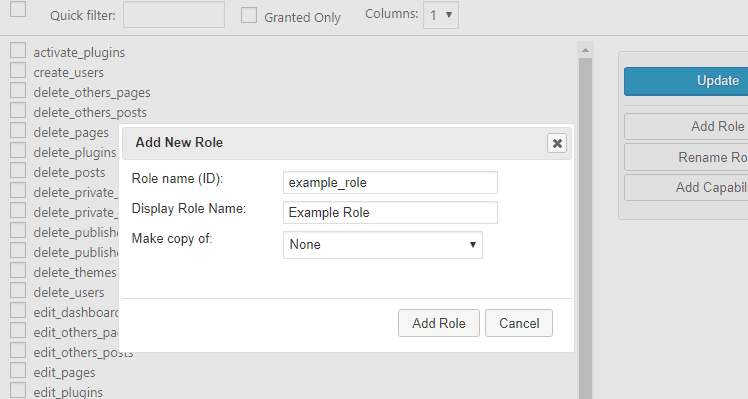Click the Add New Role dialog title
Screen dimensions: 748x399
click(x=179, y=143)
